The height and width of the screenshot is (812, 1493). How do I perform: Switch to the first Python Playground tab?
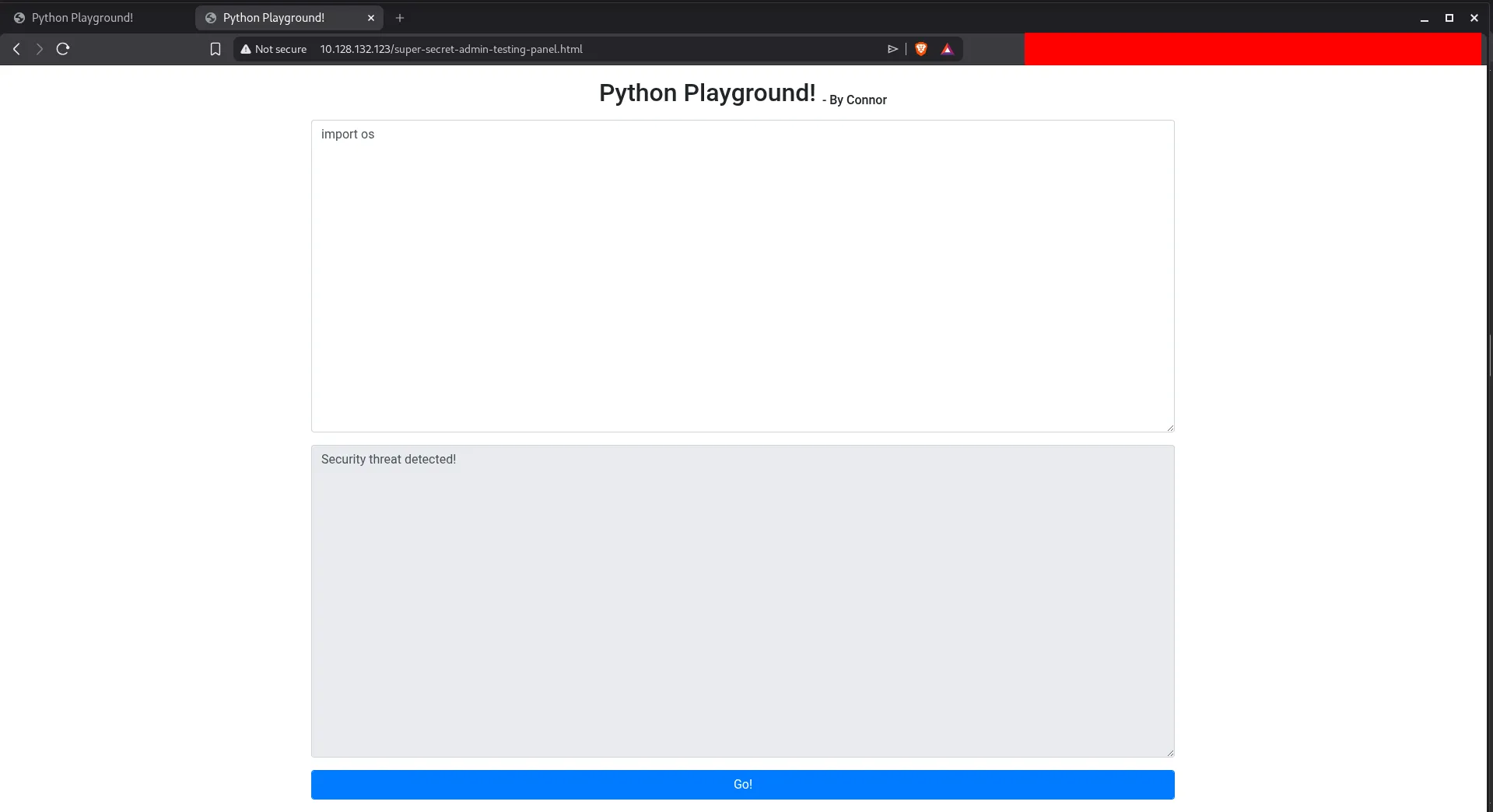pos(82,18)
